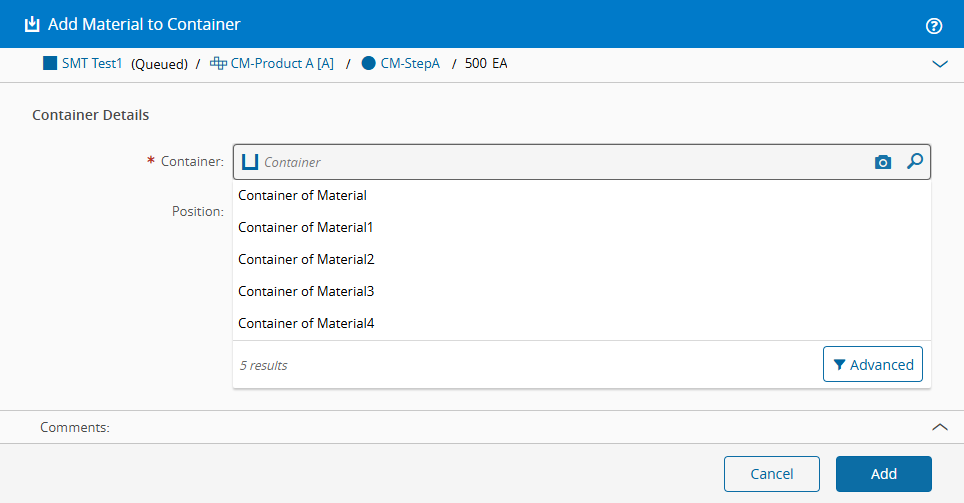Click the CM-StepA circle icon
The width and height of the screenshot is (964, 503).
click(368, 63)
